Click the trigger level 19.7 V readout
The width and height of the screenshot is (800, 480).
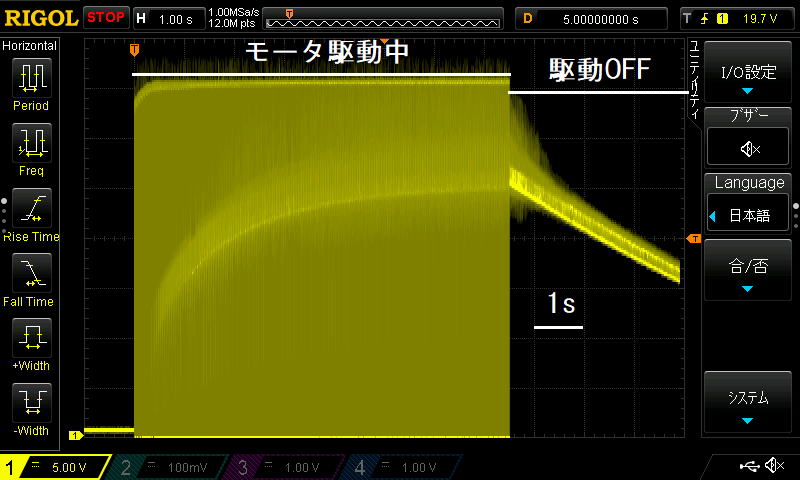(x=760, y=19)
